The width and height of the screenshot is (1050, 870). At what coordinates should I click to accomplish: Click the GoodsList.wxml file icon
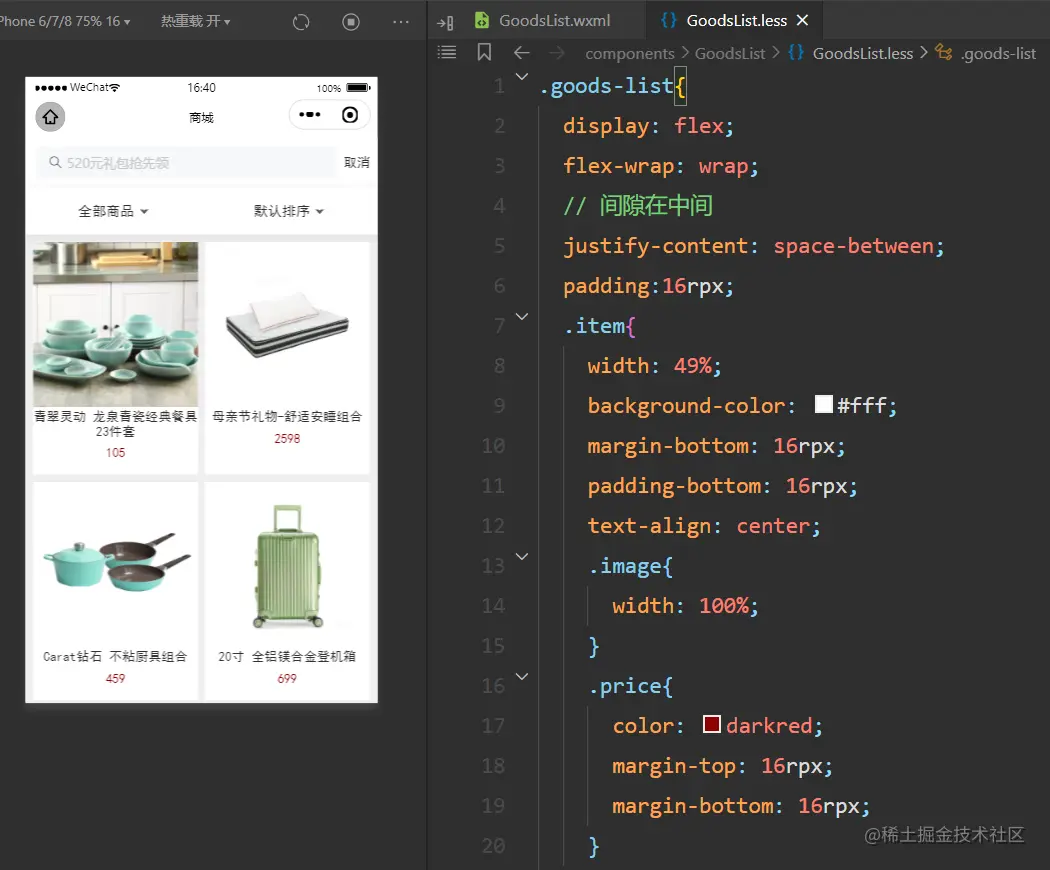481,20
